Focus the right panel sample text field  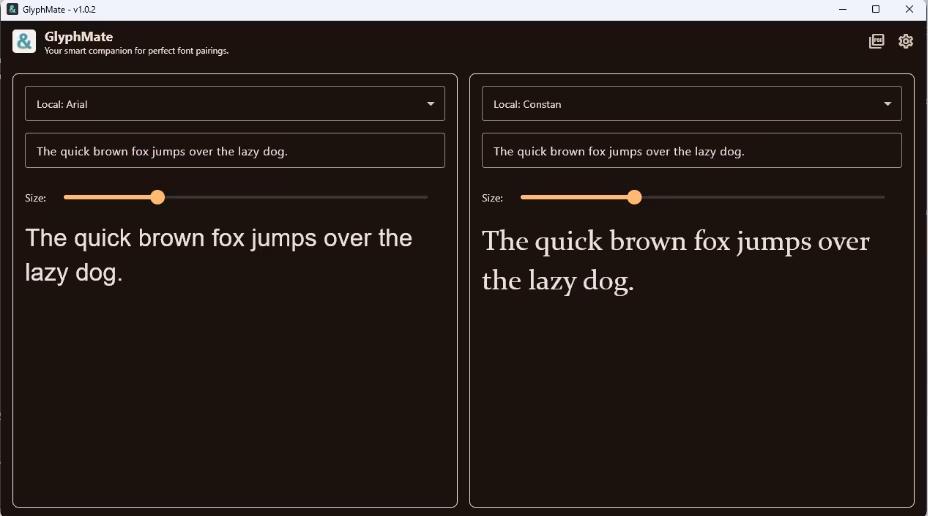click(691, 151)
